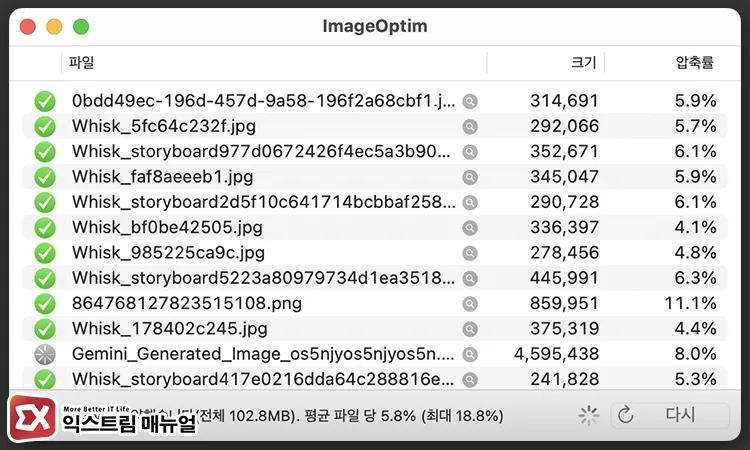Viewport: 750px width, 450px height.
Task: Reveal Whisk_178402c245.jpg with magnifier icon
Action: [x=470, y=329]
